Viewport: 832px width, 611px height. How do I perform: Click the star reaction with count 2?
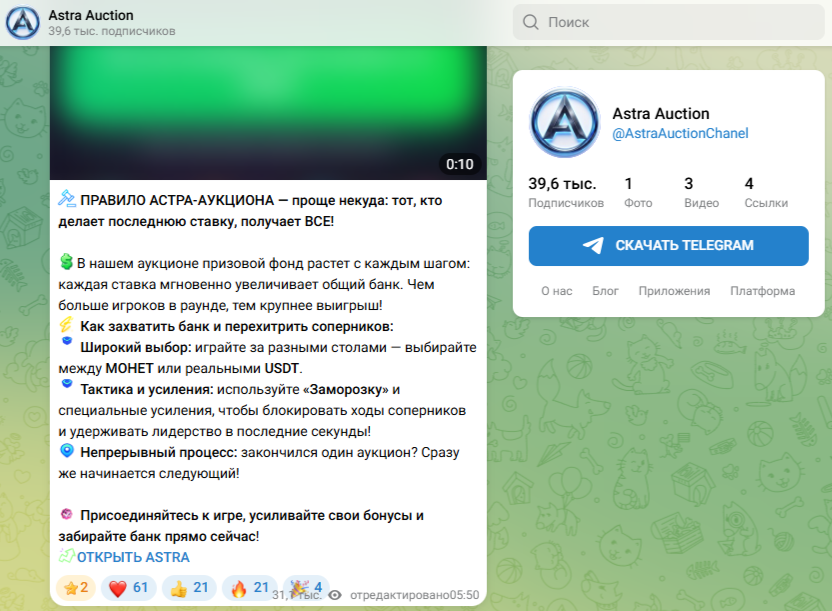76,588
